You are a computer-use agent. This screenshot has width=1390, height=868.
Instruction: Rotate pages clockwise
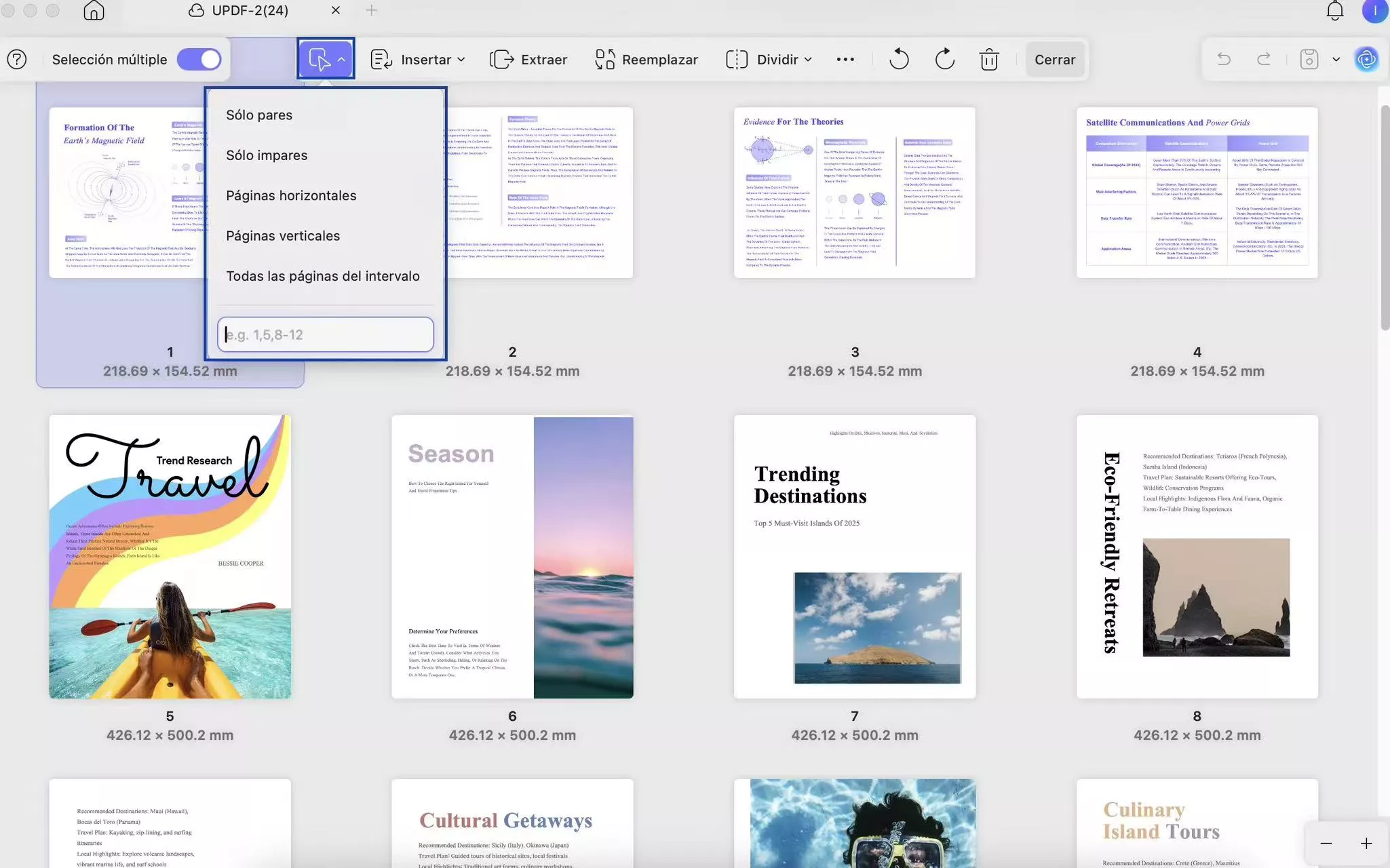(x=944, y=60)
